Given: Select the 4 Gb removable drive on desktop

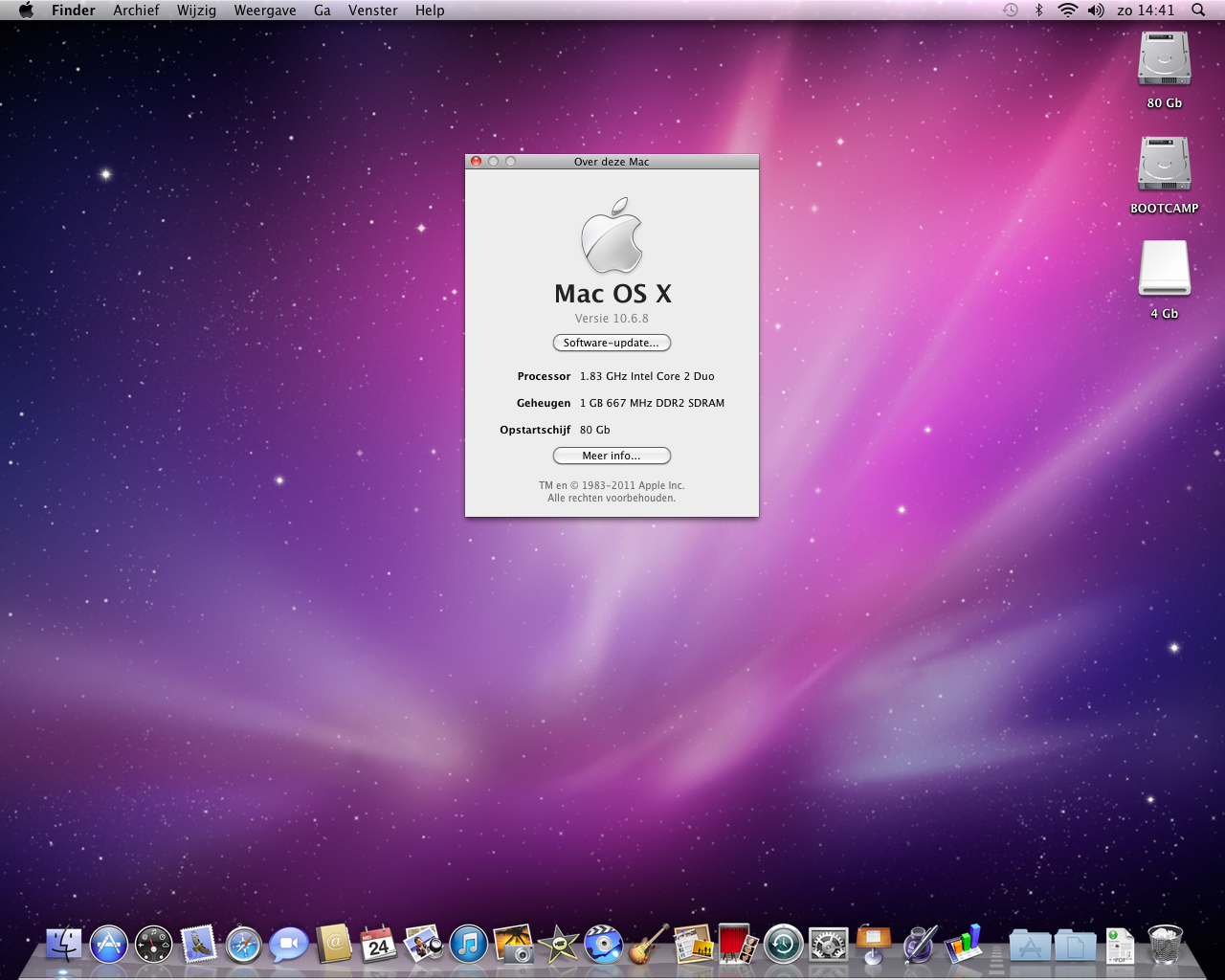Looking at the screenshot, I should pos(1165,268).
